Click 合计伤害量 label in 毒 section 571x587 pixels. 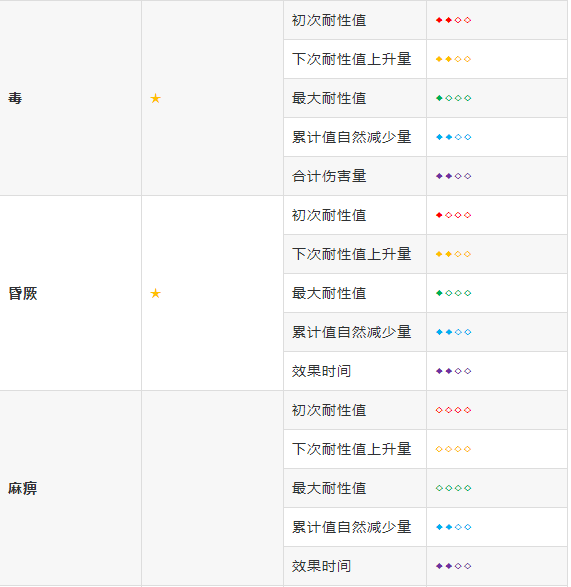point(329,176)
